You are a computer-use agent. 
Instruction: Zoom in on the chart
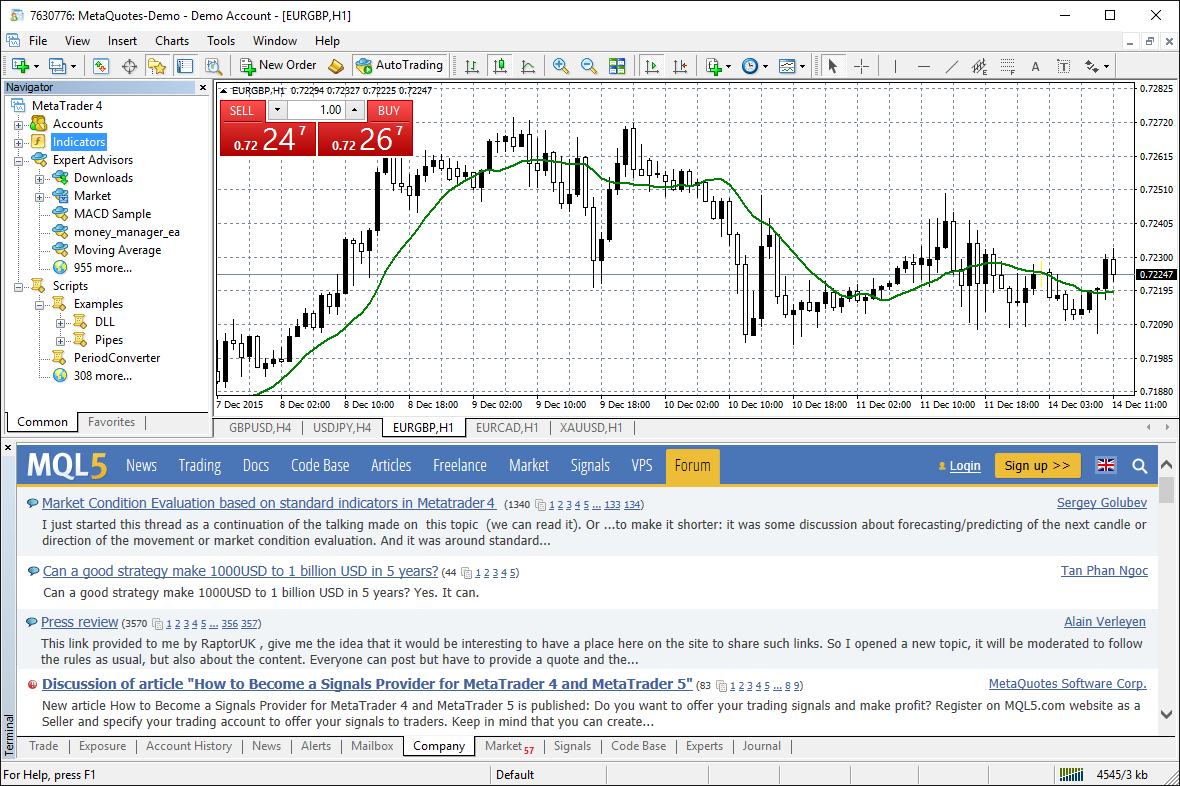(x=561, y=66)
